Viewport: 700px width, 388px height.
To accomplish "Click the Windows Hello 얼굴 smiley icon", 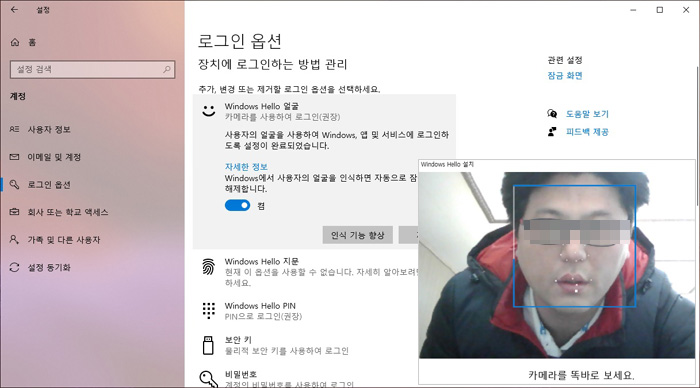I will click(x=208, y=110).
